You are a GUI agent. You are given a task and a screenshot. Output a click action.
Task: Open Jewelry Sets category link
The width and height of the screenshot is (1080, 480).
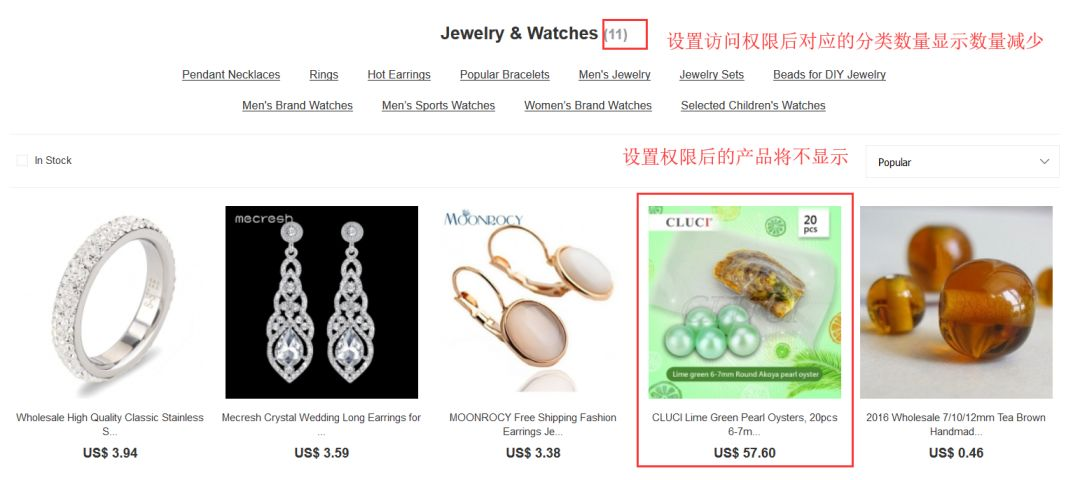coord(712,74)
